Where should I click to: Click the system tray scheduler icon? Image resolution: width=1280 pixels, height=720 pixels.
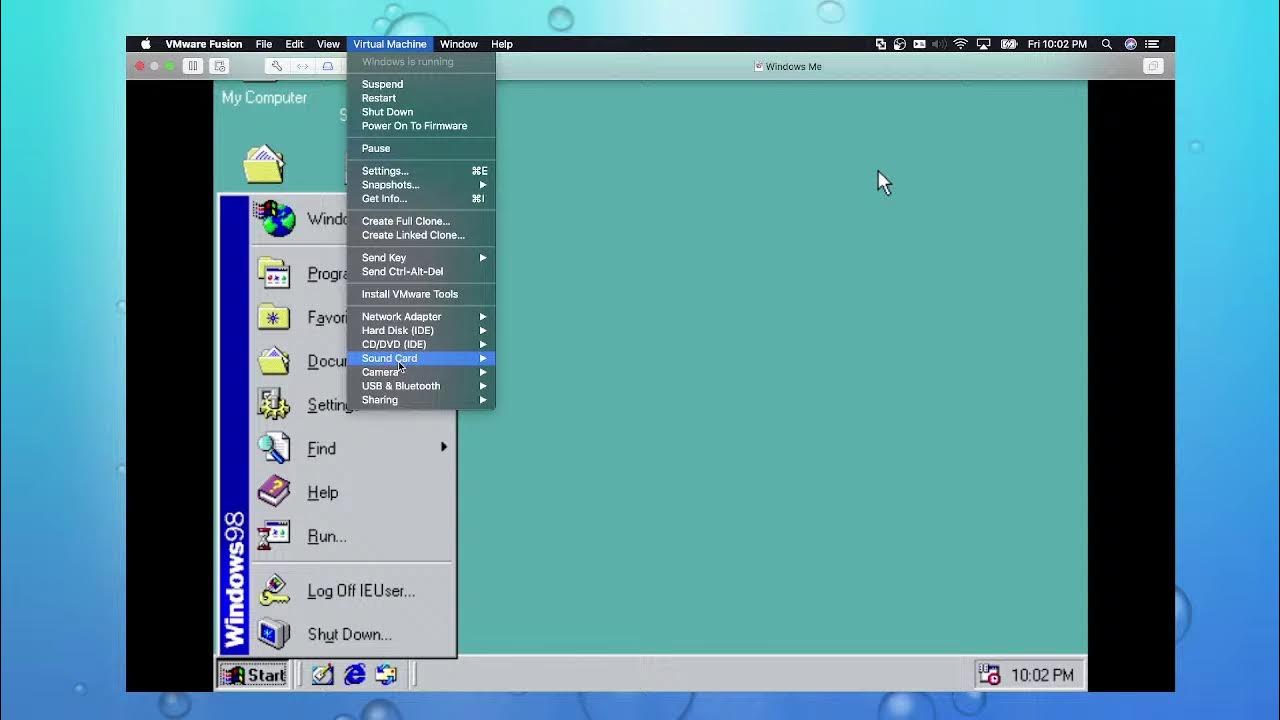coord(989,675)
